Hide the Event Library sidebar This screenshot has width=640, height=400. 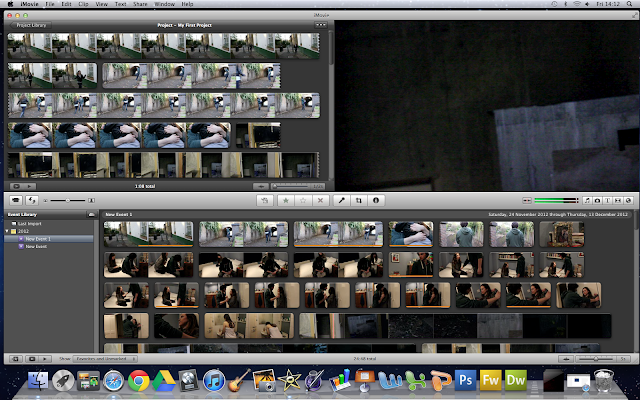point(16,359)
